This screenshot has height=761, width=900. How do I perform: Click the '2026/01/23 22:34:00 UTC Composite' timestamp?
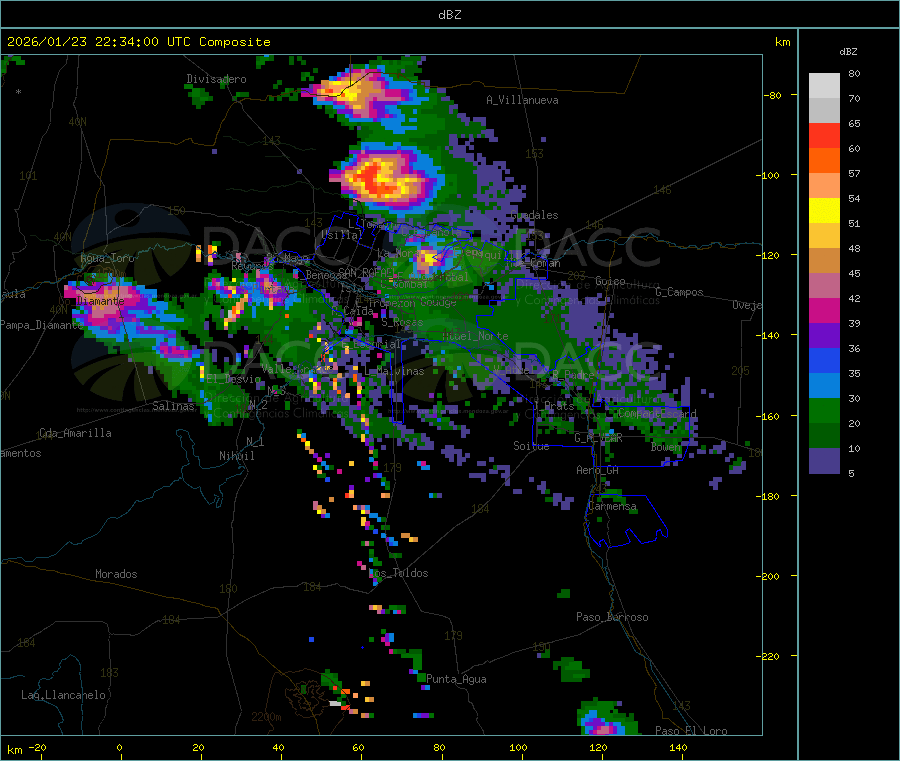coord(138,42)
